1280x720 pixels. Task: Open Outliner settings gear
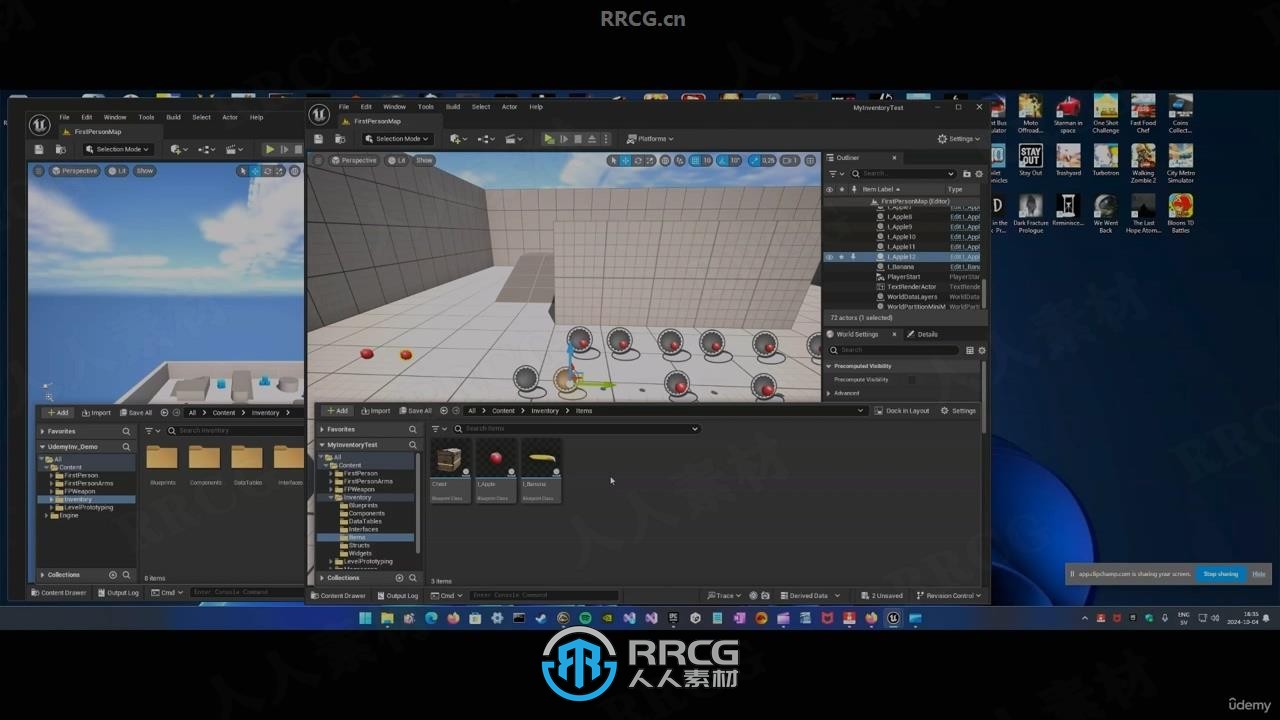(979, 173)
